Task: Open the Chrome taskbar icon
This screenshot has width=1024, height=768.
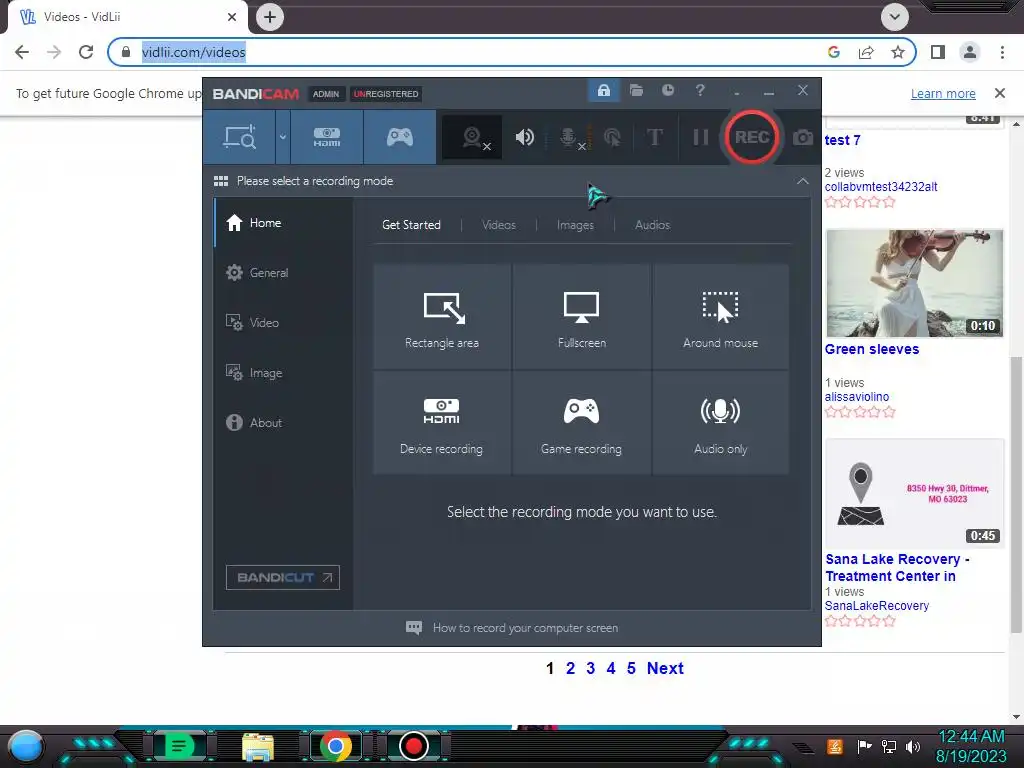Action: pos(336,746)
